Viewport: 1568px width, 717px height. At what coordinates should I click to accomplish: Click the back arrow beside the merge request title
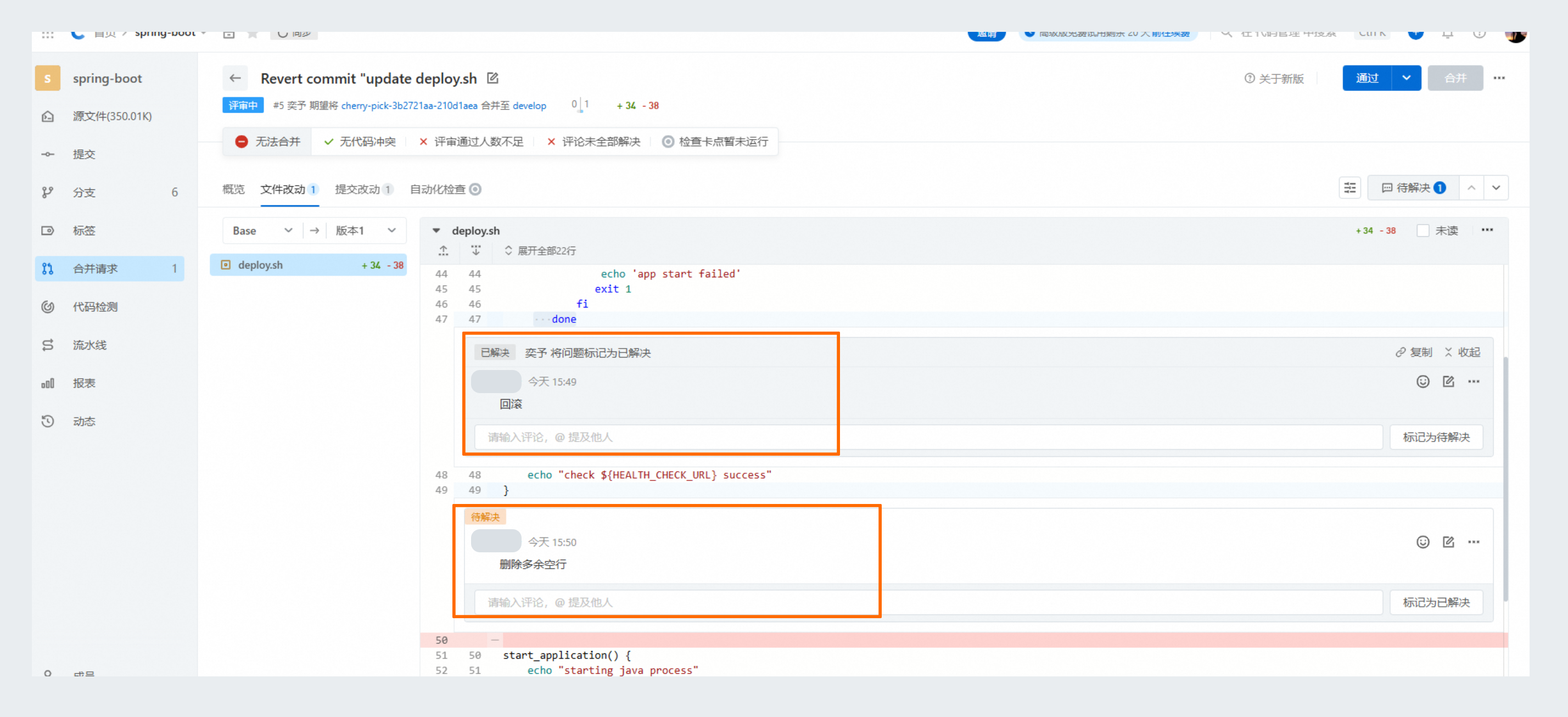point(235,78)
